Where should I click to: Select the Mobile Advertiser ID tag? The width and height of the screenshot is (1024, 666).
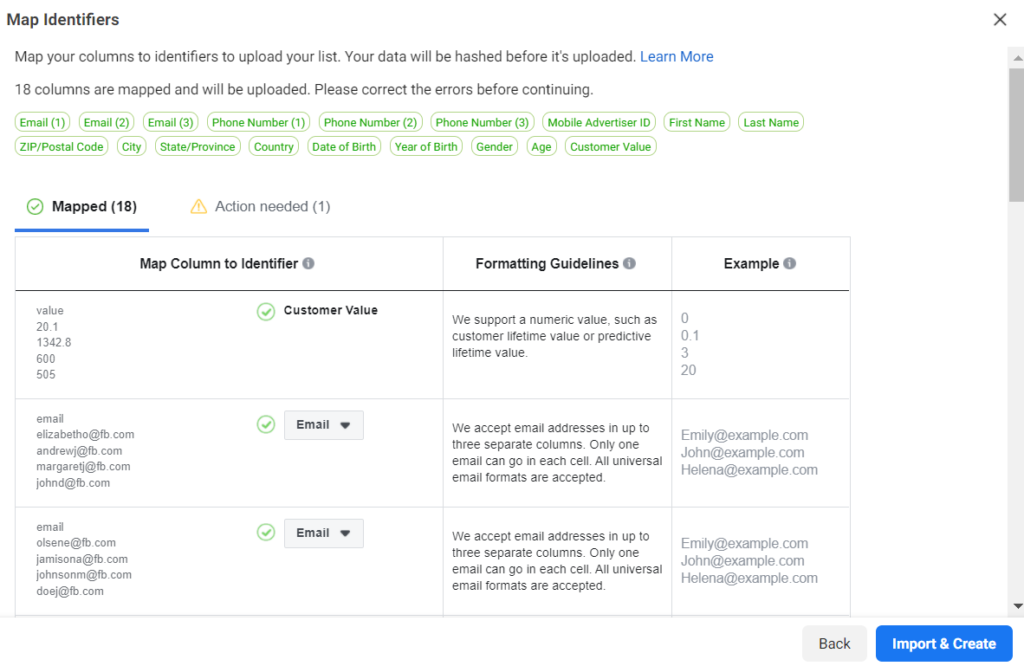(x=598, y=121)
